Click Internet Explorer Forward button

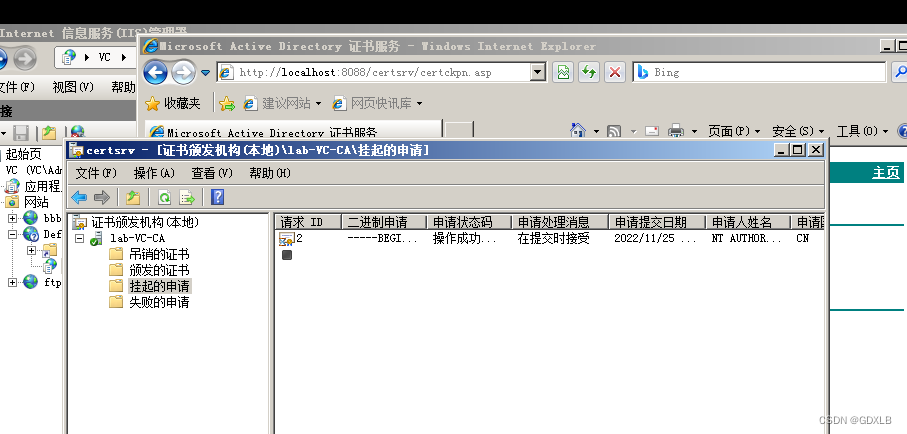(183, 72)
